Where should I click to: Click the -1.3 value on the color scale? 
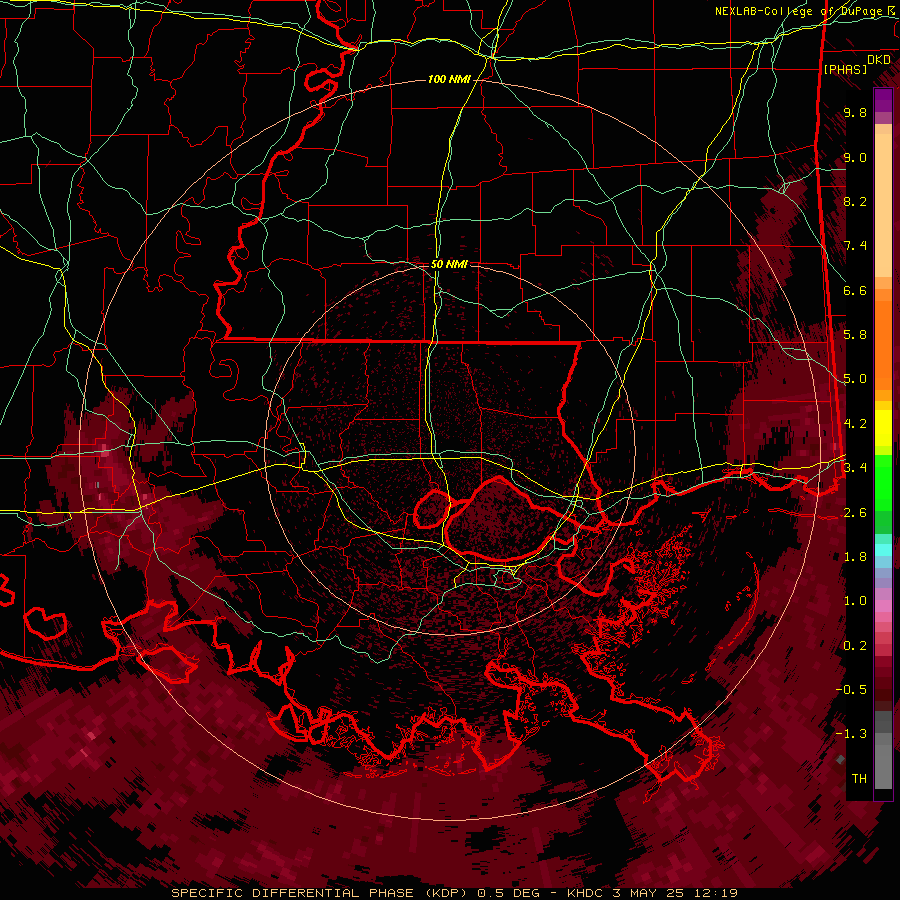tap(851, 734)
